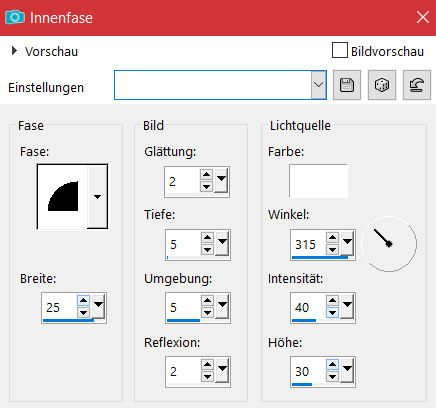Increase the Höhe value with up arrow
436x408 pixels.
click(x=332, y=365)
